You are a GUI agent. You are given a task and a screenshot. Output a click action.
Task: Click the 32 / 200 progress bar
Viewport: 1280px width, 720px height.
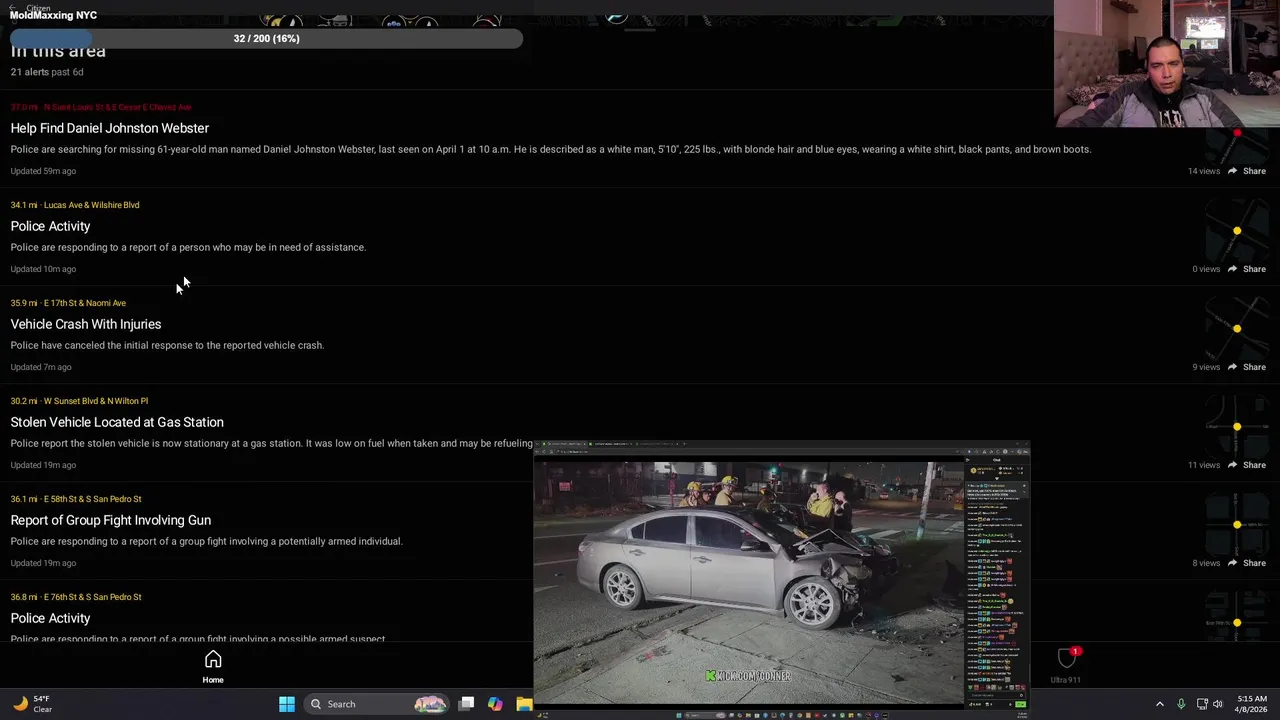(x=266, y=38)
